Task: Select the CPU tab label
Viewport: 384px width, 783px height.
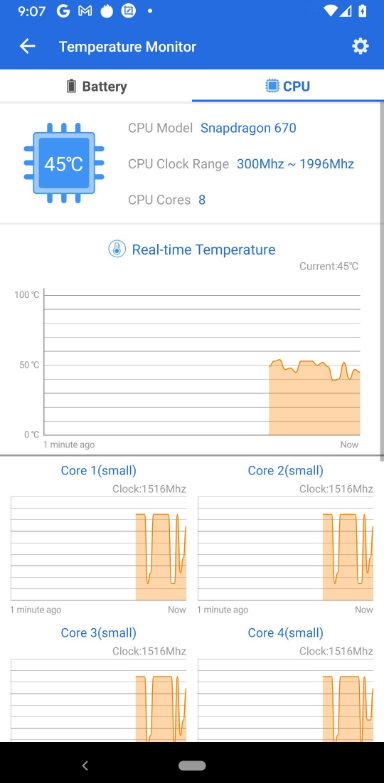Action: [x=297, y=86]
